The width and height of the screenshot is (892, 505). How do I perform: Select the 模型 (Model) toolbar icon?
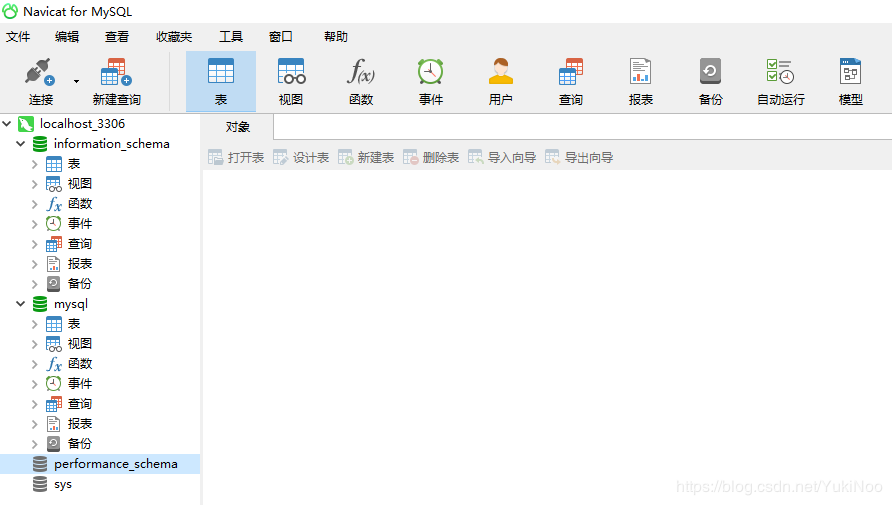tap(851, 80)
